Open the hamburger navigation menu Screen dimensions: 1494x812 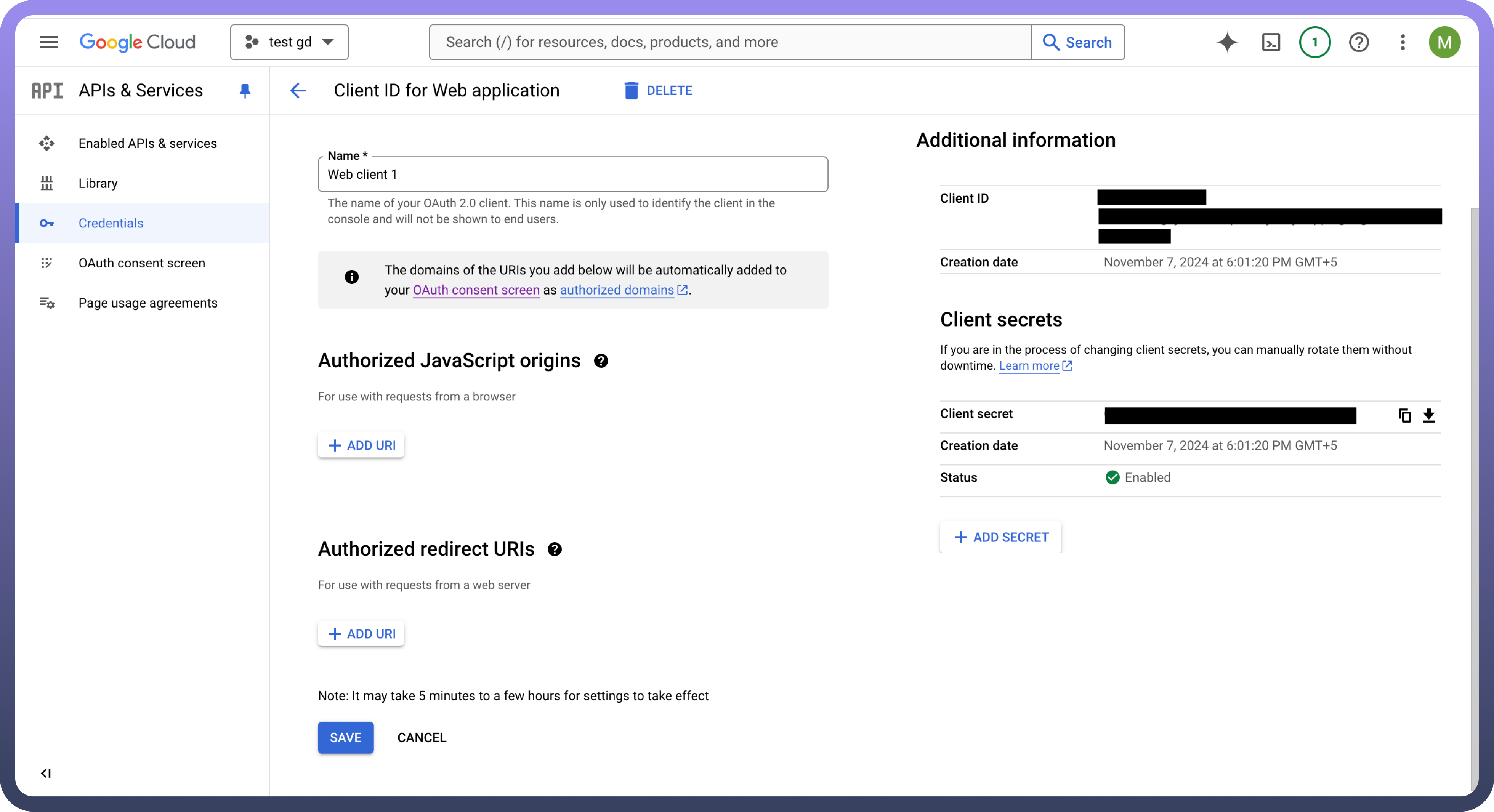[x=48, y=42]
